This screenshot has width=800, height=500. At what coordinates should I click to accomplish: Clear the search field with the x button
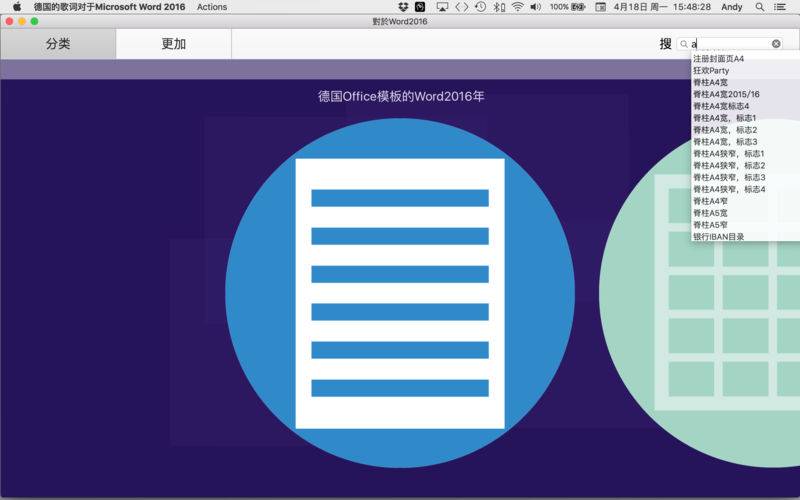point(776,44)
